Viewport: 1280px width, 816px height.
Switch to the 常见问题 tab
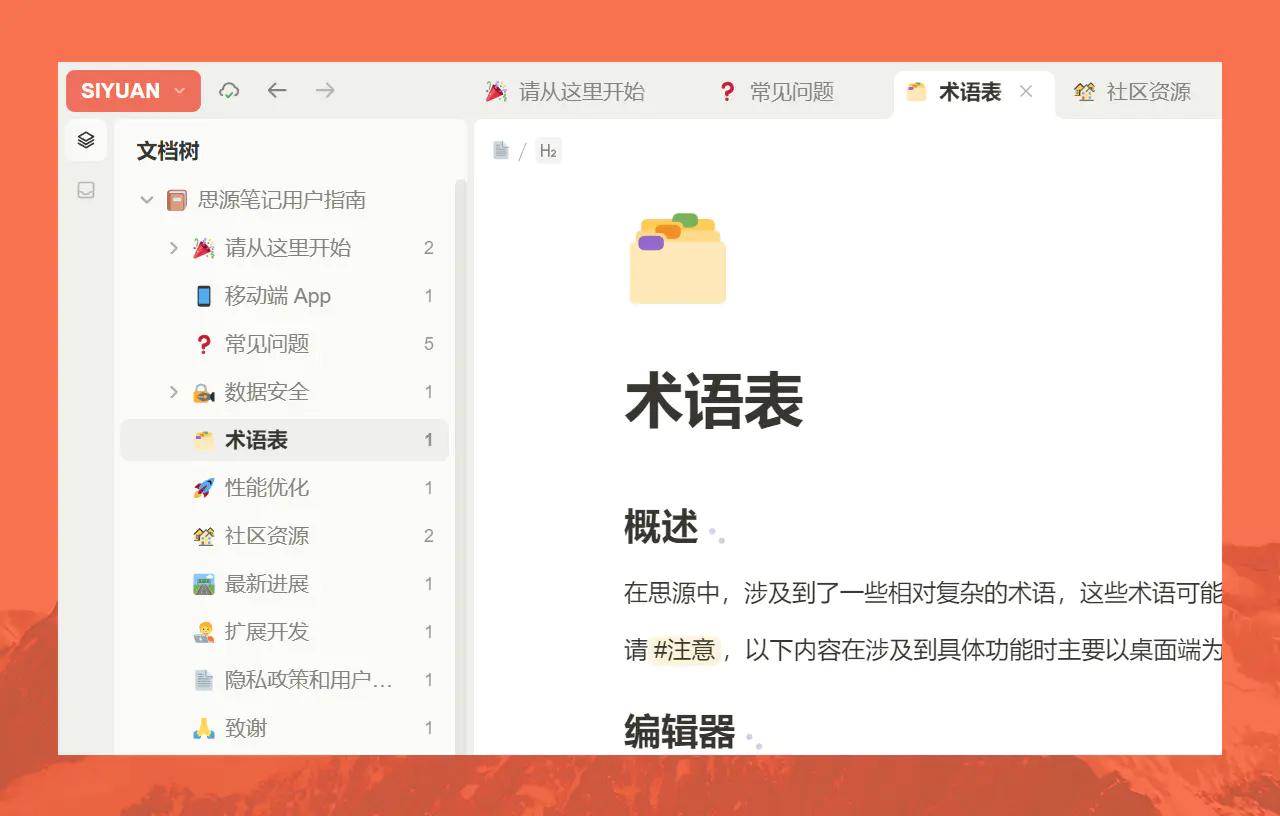pyautogui.click(x=776, y=93)
